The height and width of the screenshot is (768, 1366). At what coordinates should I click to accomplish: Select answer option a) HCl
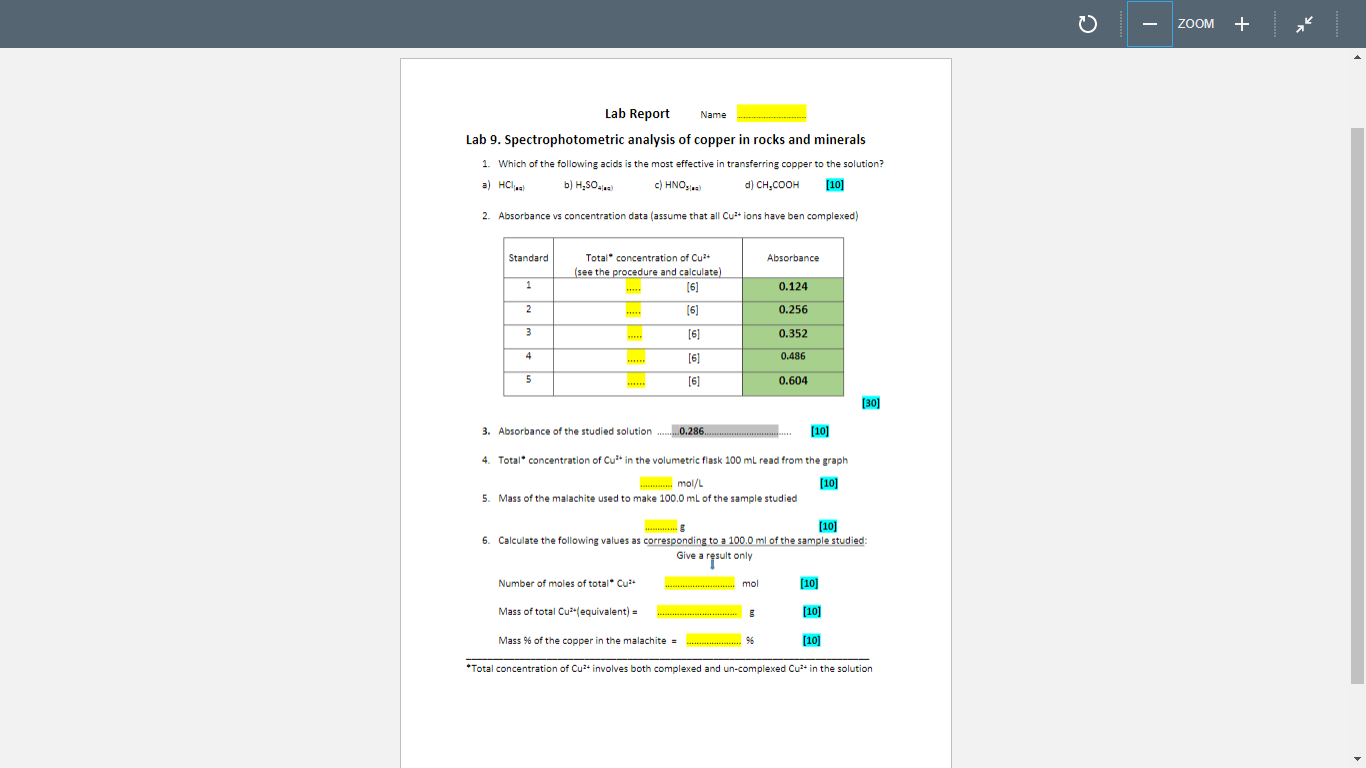[x=505, y=184]
